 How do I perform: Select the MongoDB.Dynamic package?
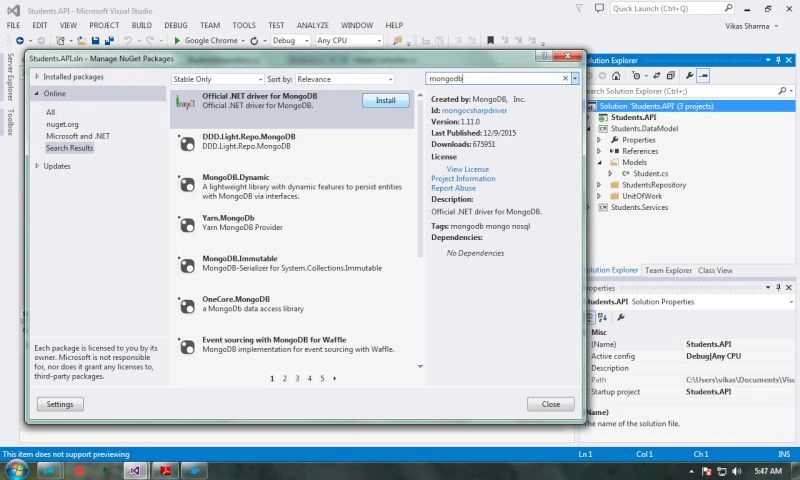(x=293, y=186)
